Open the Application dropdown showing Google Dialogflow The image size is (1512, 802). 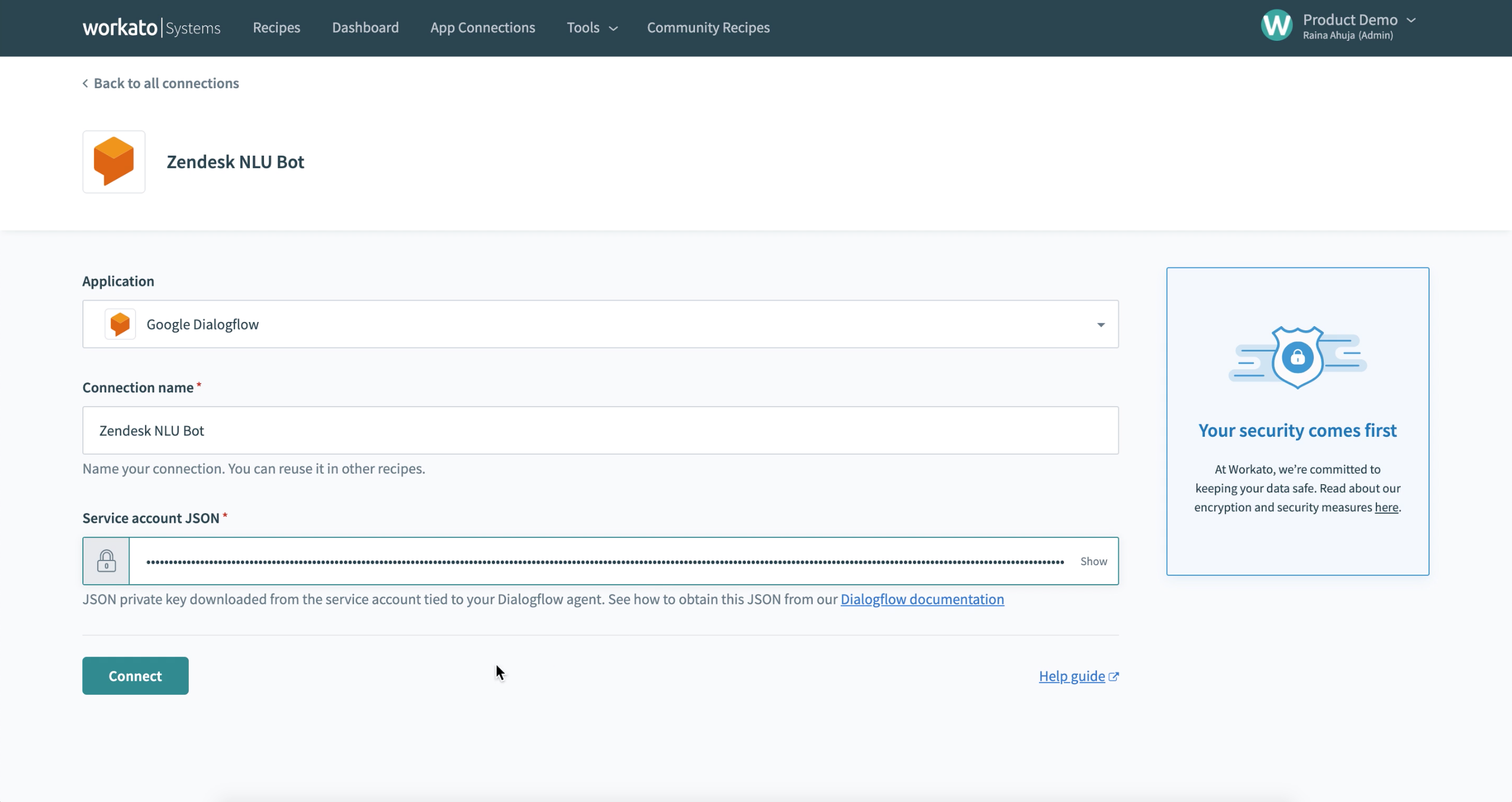pyautogui.click(x=600, y=324)
